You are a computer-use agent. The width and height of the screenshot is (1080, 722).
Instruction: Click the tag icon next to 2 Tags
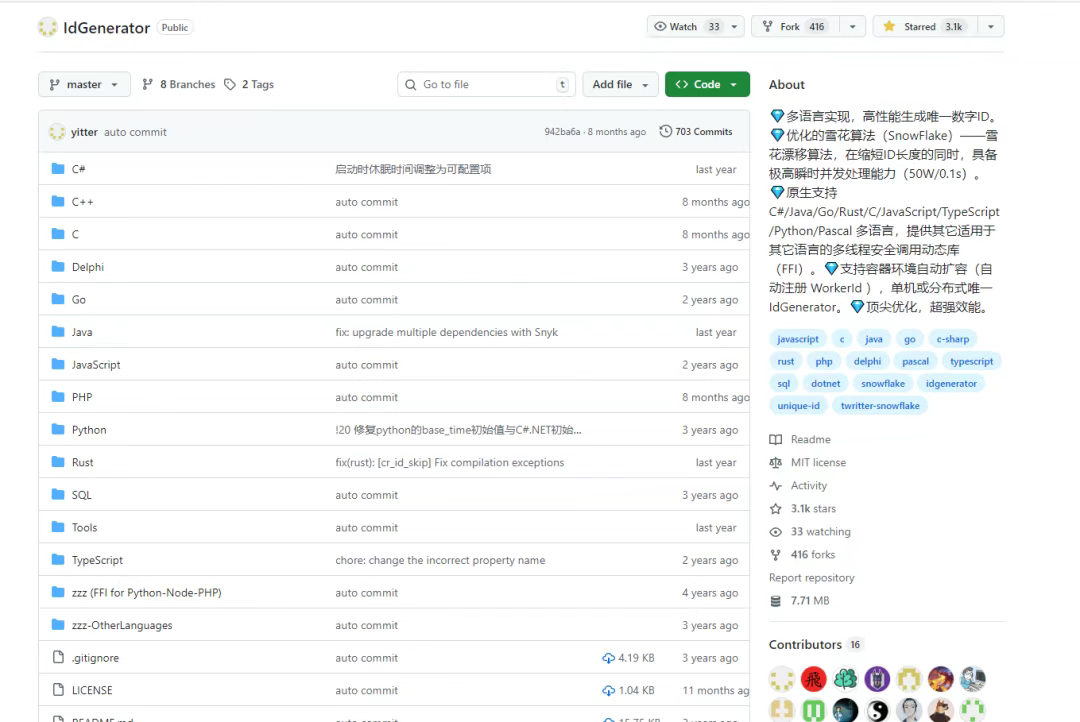click(x=230, y=84)
